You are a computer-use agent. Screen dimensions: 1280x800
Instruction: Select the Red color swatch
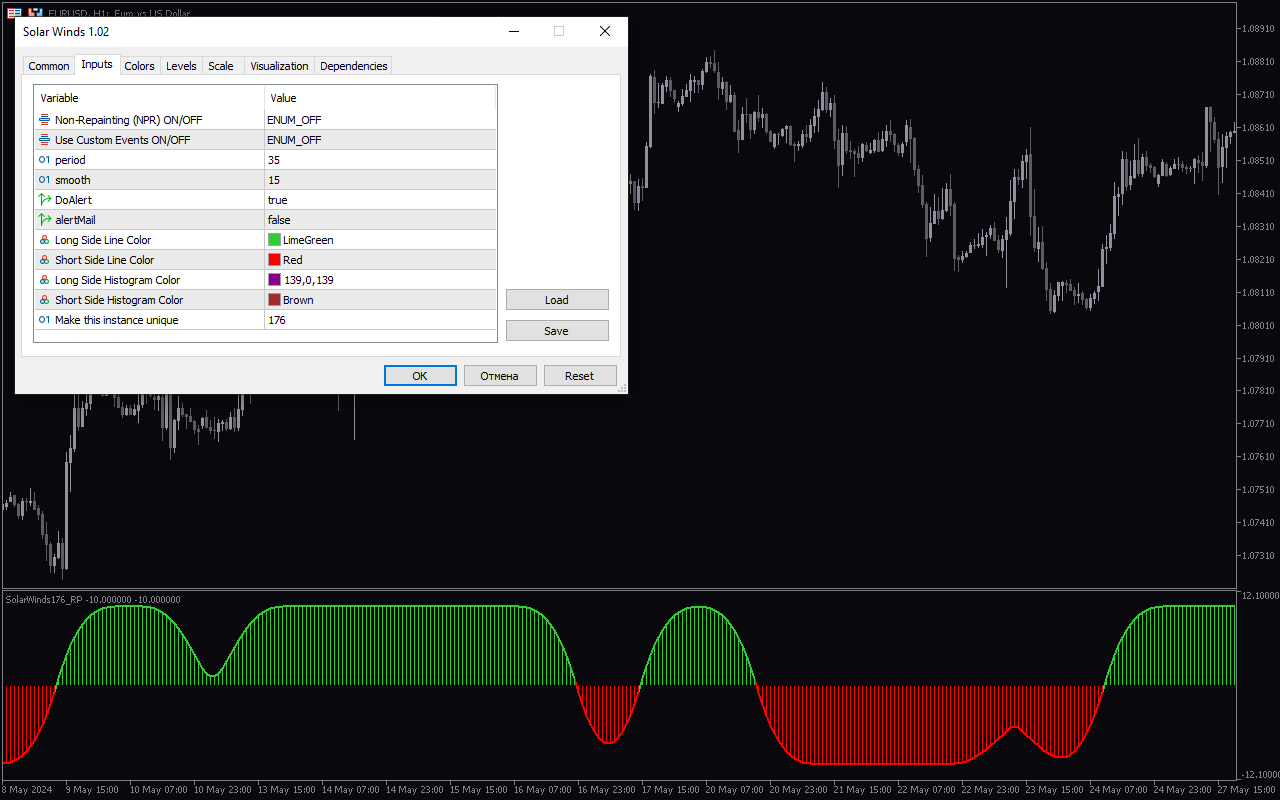pos(274,260)
